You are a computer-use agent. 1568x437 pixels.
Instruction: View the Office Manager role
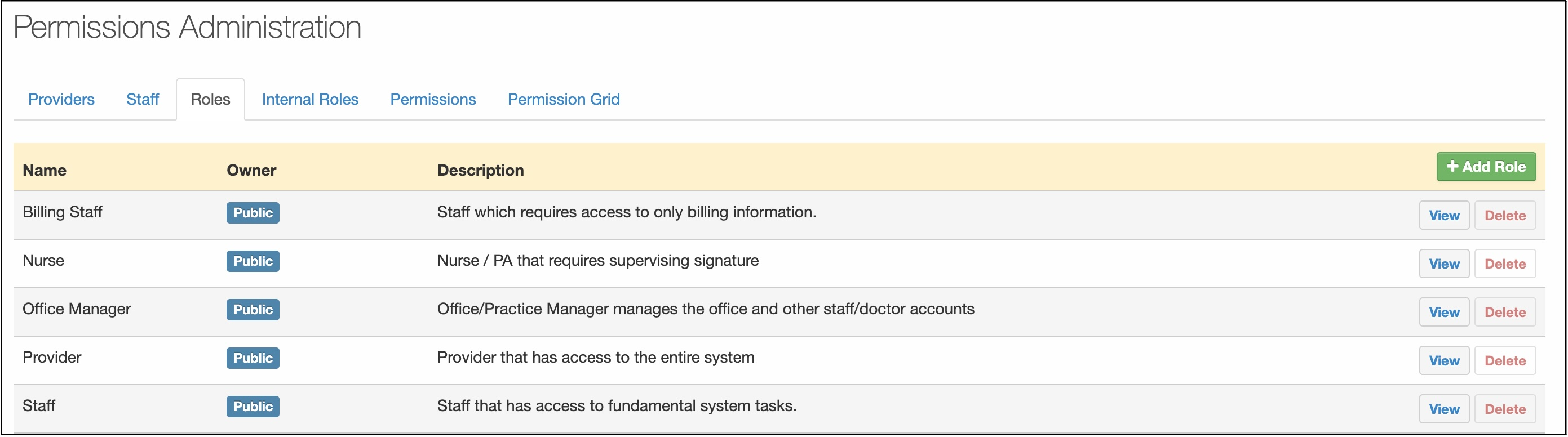point(1443,313)
